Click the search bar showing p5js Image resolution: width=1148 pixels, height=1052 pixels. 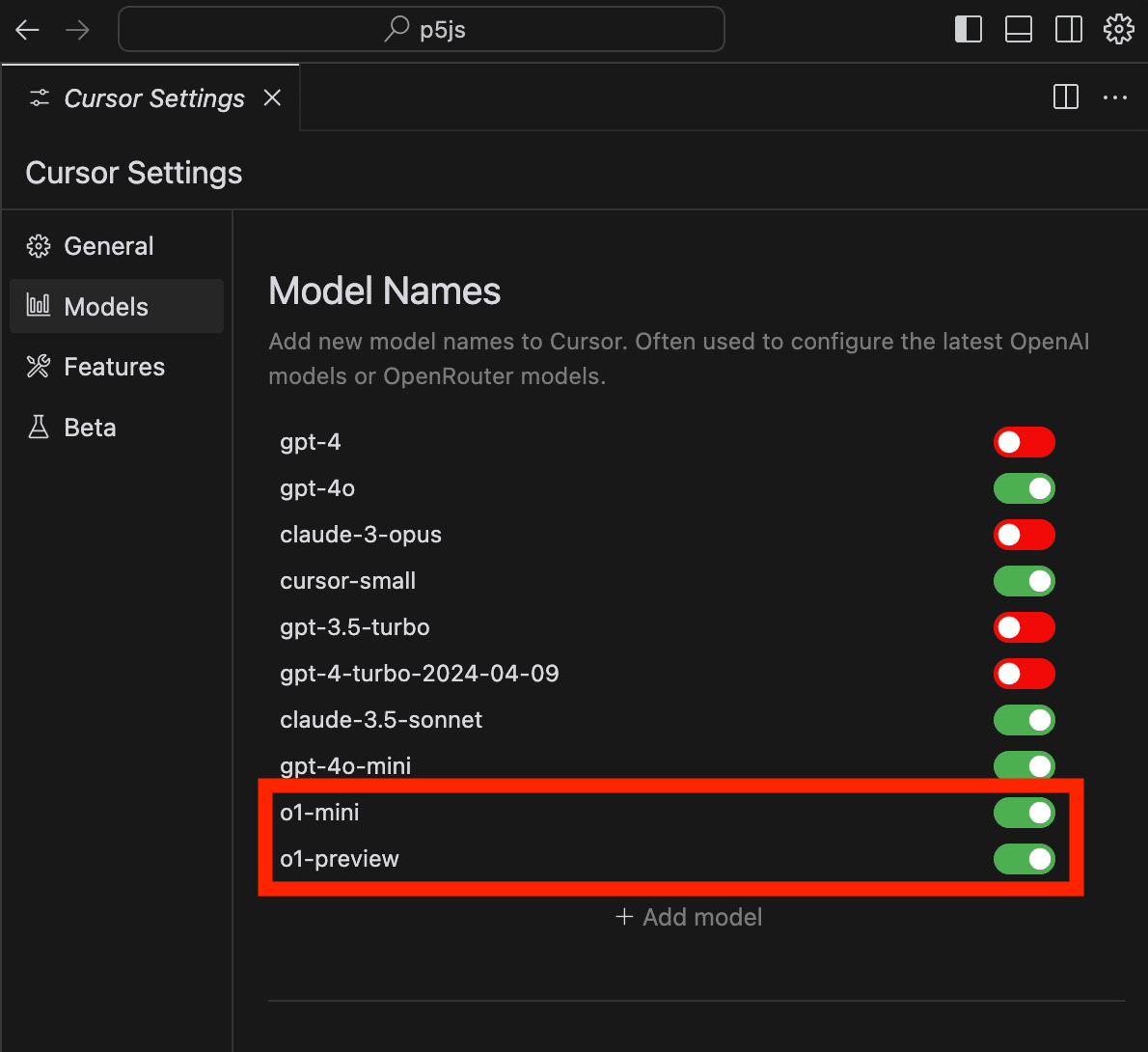422,29
